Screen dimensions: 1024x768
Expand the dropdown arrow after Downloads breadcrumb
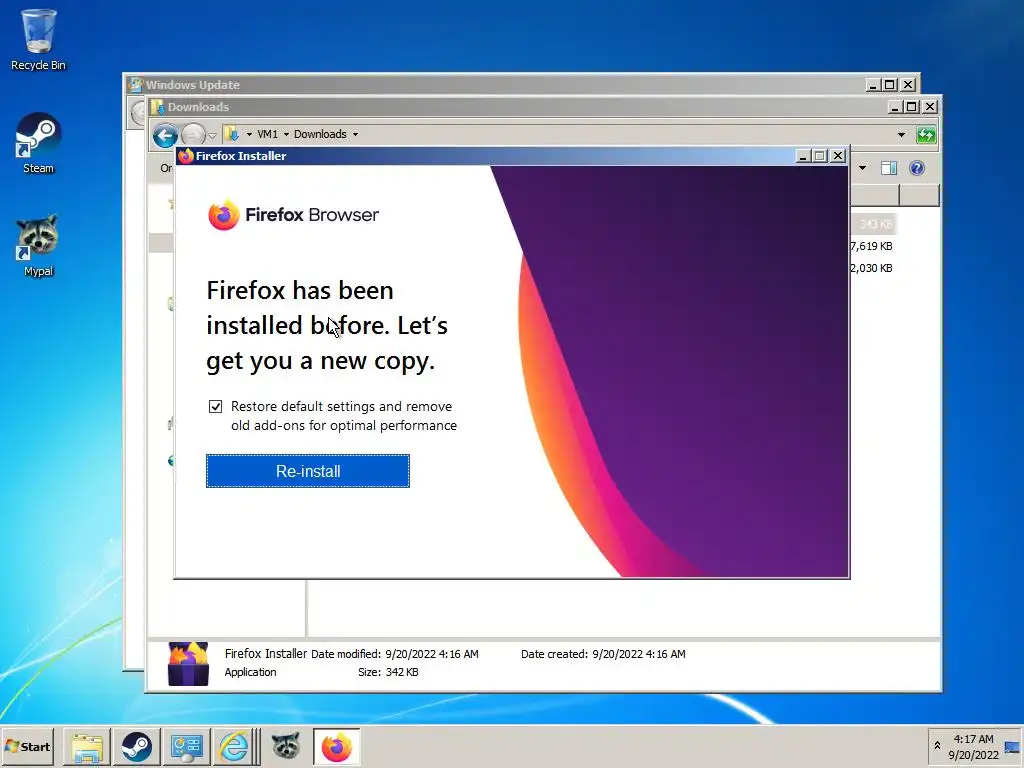(355, 135)
